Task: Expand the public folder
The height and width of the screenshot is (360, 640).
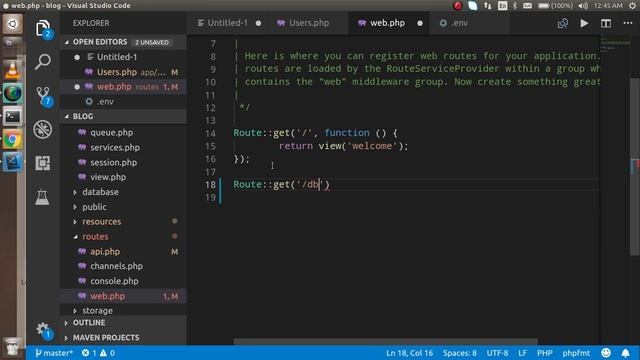Action: [x=94, y=207]
